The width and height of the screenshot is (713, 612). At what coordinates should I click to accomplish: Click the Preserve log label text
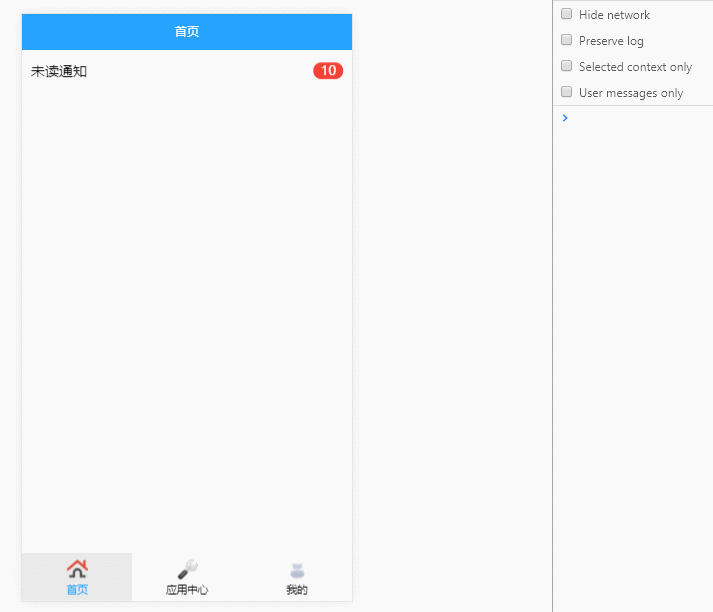pyautogui.click(x=611, y=41)
